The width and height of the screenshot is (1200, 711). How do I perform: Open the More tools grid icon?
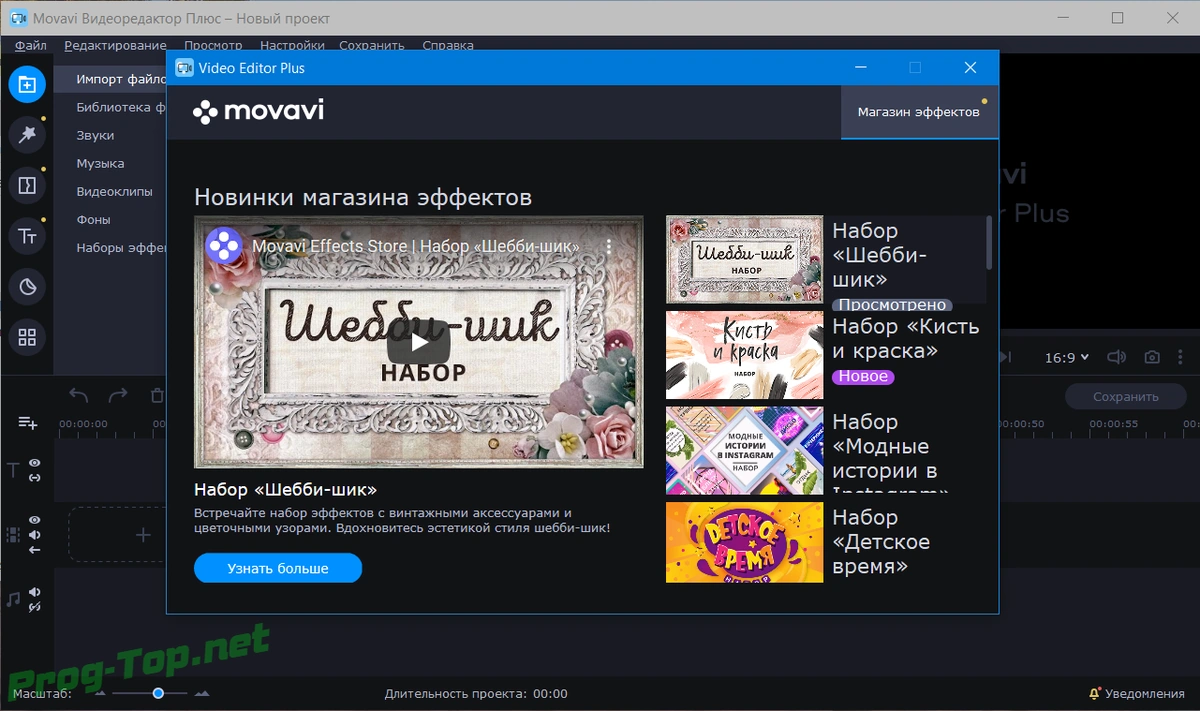[27, 337]
